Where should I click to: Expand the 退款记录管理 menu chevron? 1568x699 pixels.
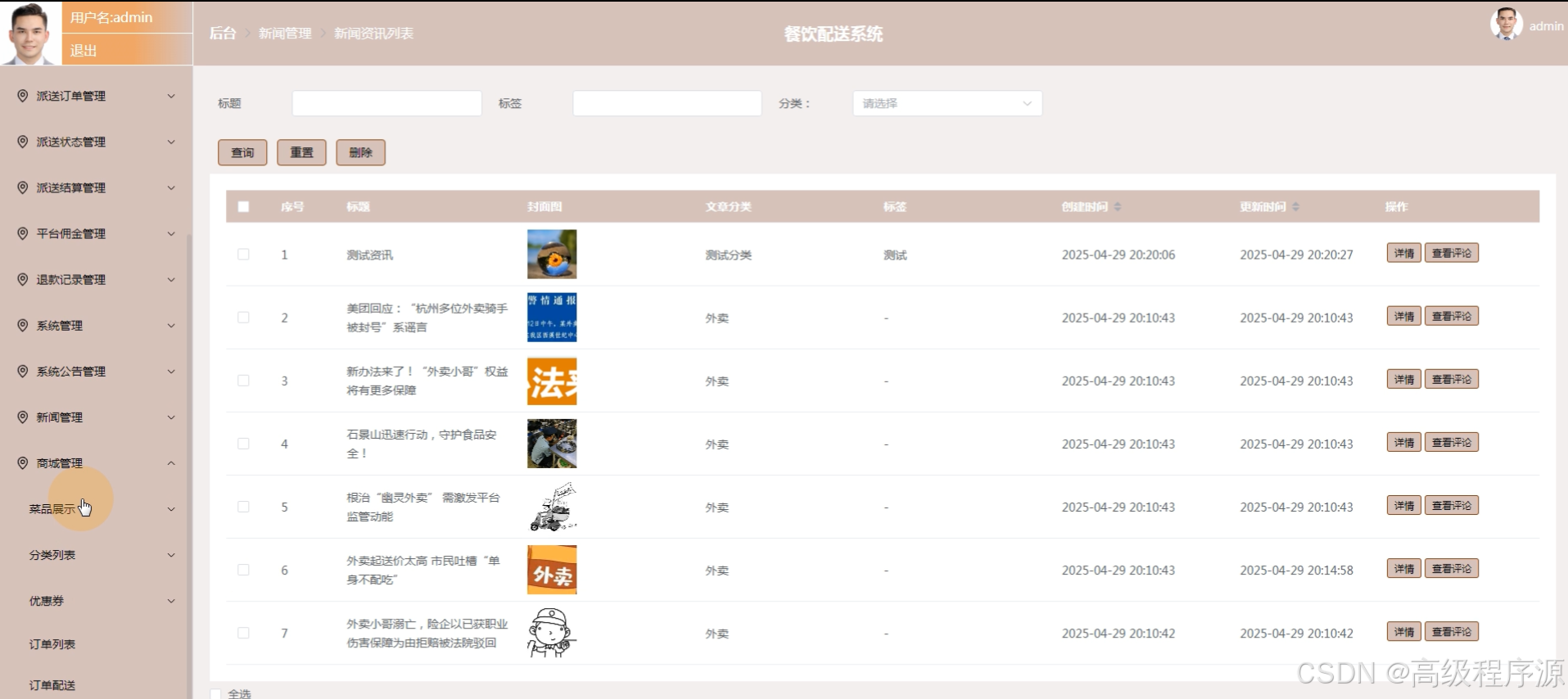coord(171,279)
